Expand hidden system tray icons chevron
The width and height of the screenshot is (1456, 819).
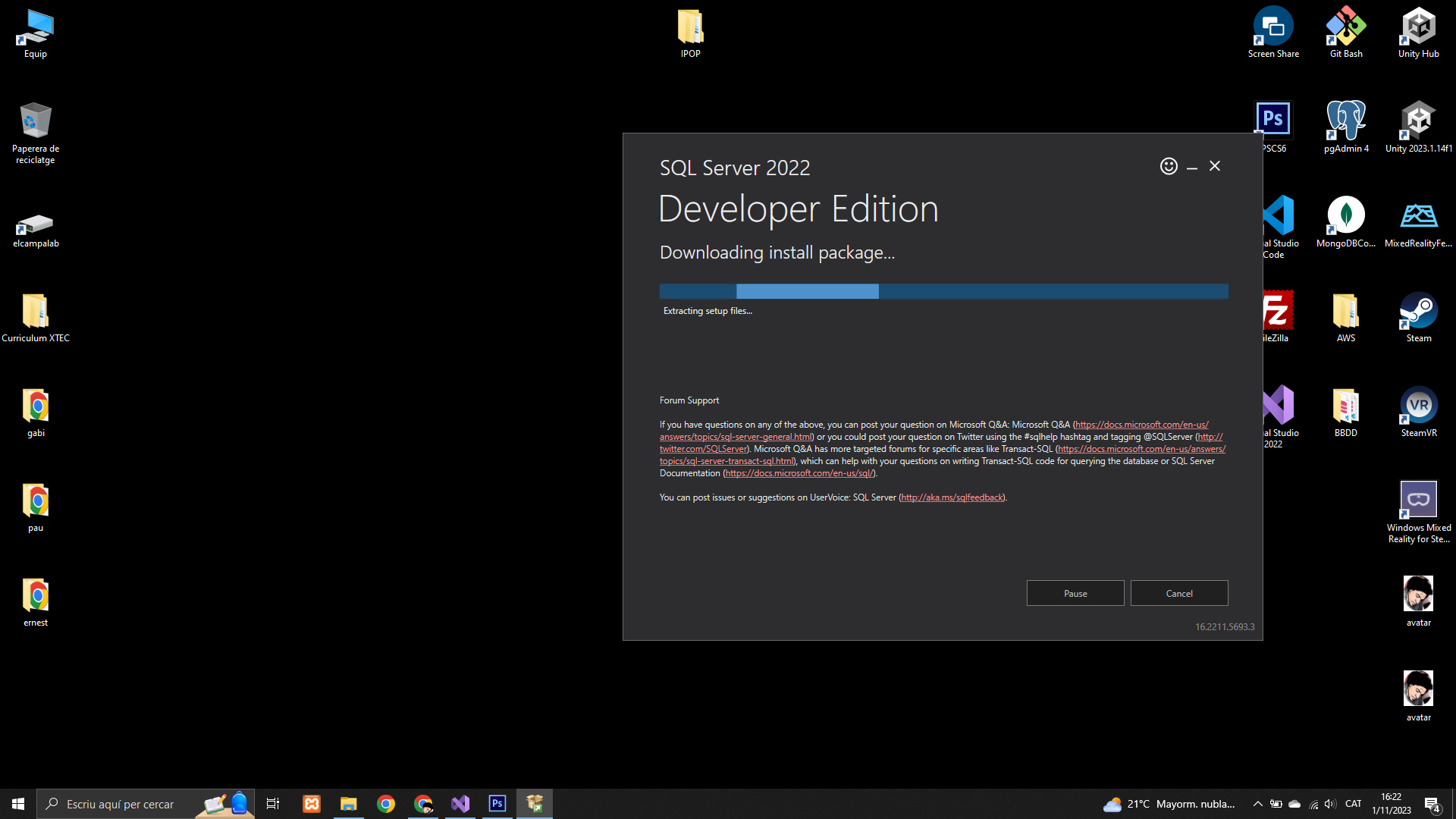tap(1257, 804)
